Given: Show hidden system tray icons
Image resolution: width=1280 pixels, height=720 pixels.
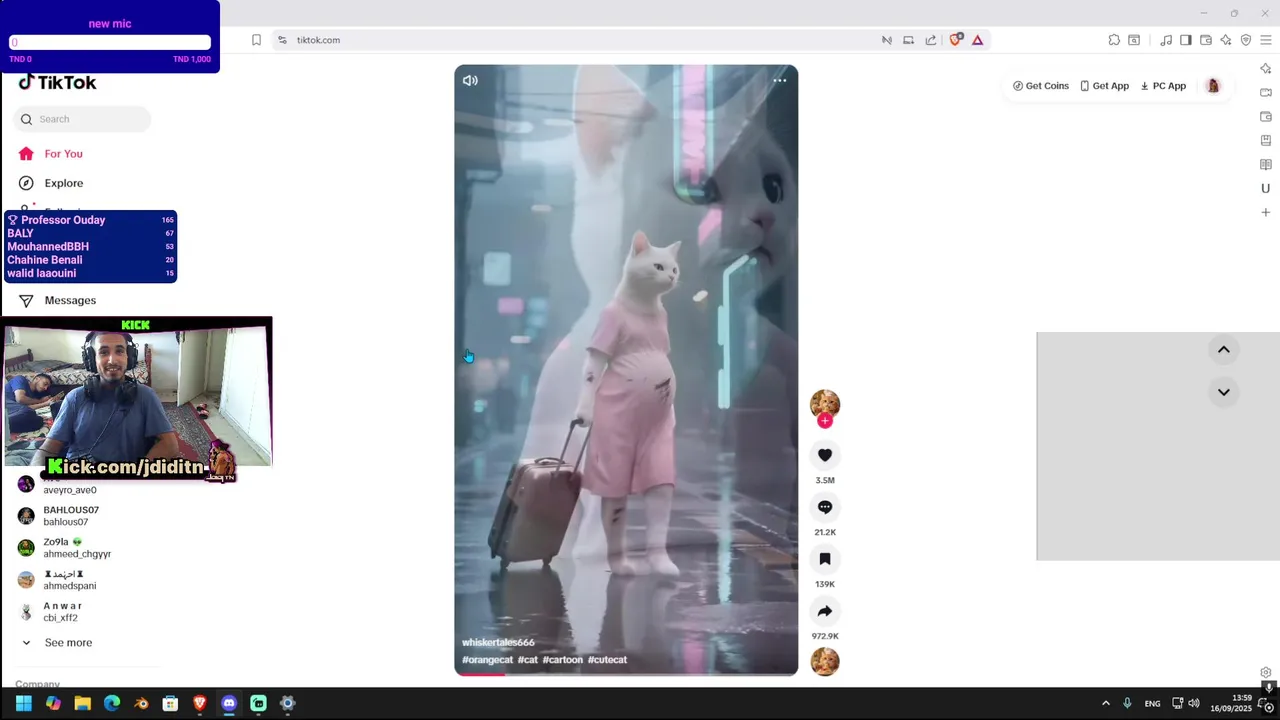Looking at the screenshot, I should coord(1105,703).
